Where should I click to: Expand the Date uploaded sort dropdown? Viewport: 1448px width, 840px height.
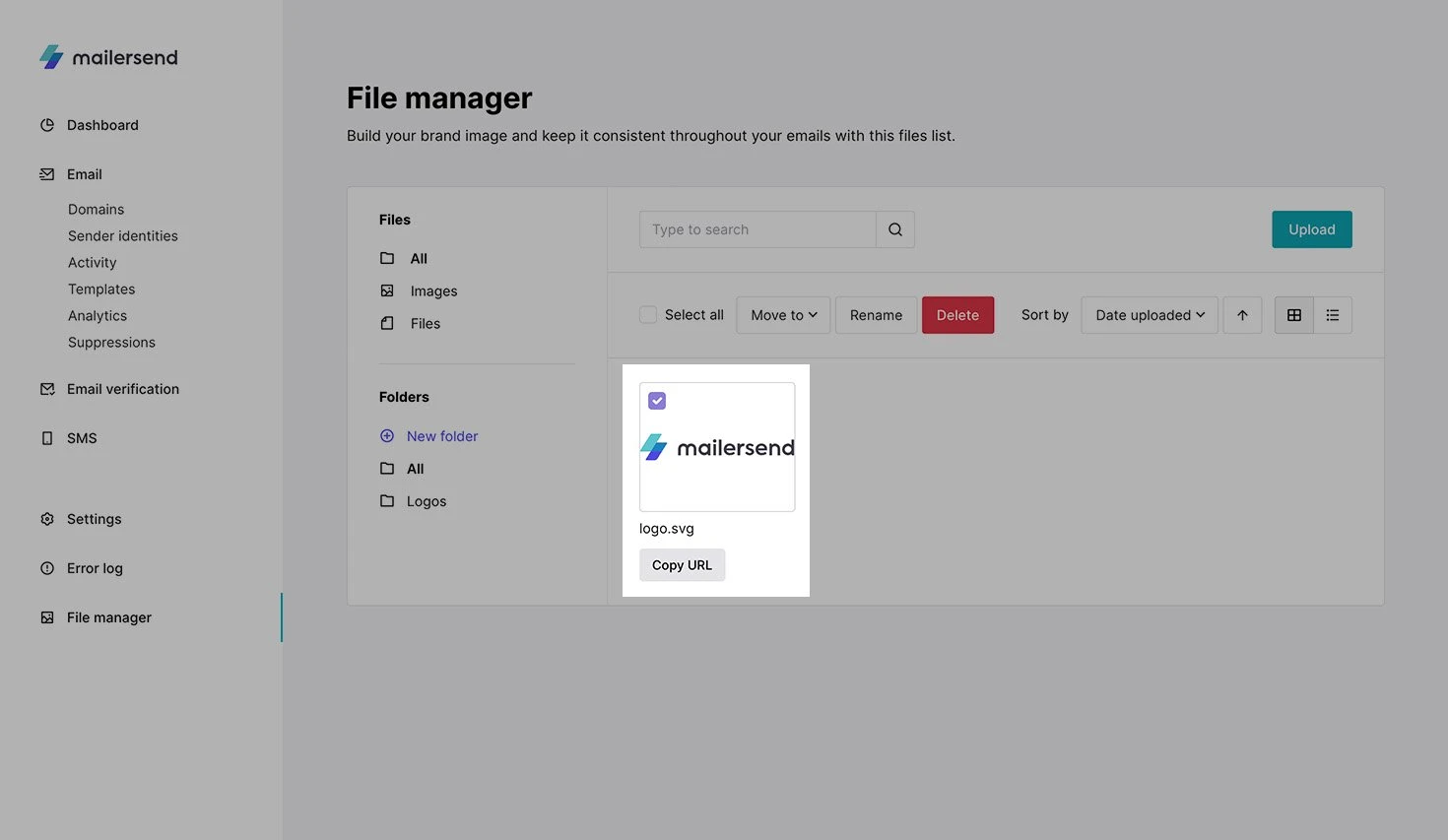pyautogui.click(x=1149, y=315)
